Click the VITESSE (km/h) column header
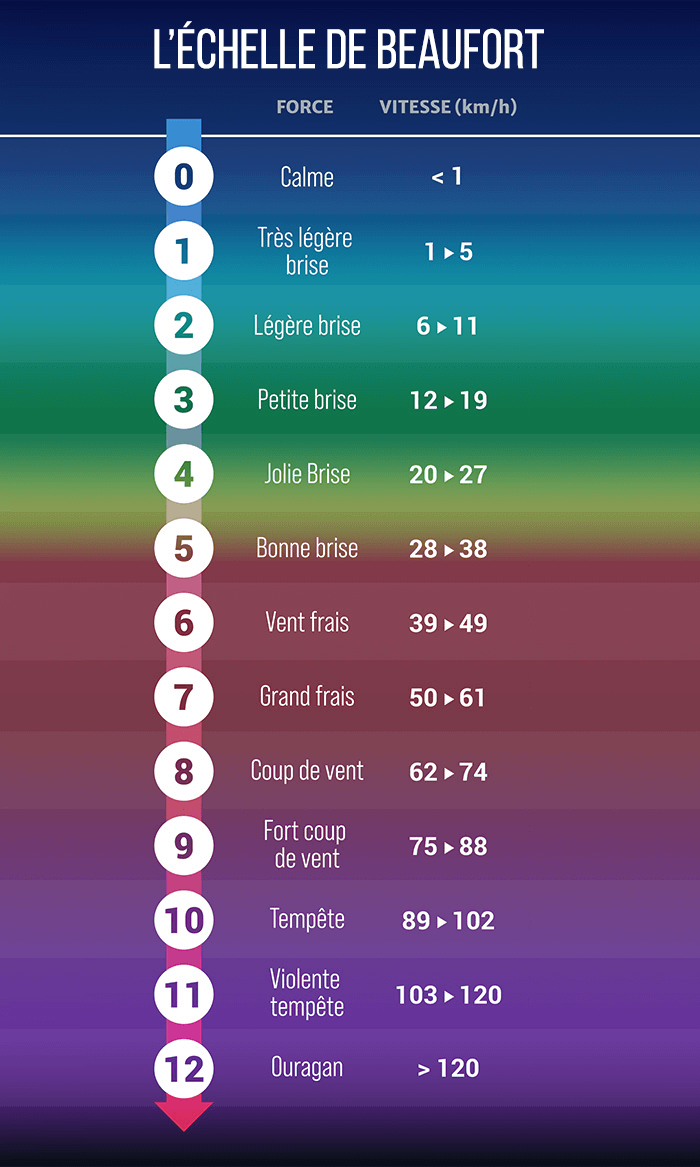The image size is (700, 1167). (448, 107)
